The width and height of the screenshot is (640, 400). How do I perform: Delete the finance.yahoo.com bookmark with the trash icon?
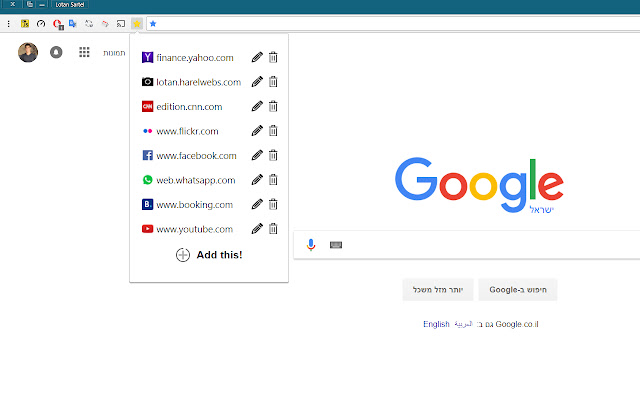click(x=273, y=57)
